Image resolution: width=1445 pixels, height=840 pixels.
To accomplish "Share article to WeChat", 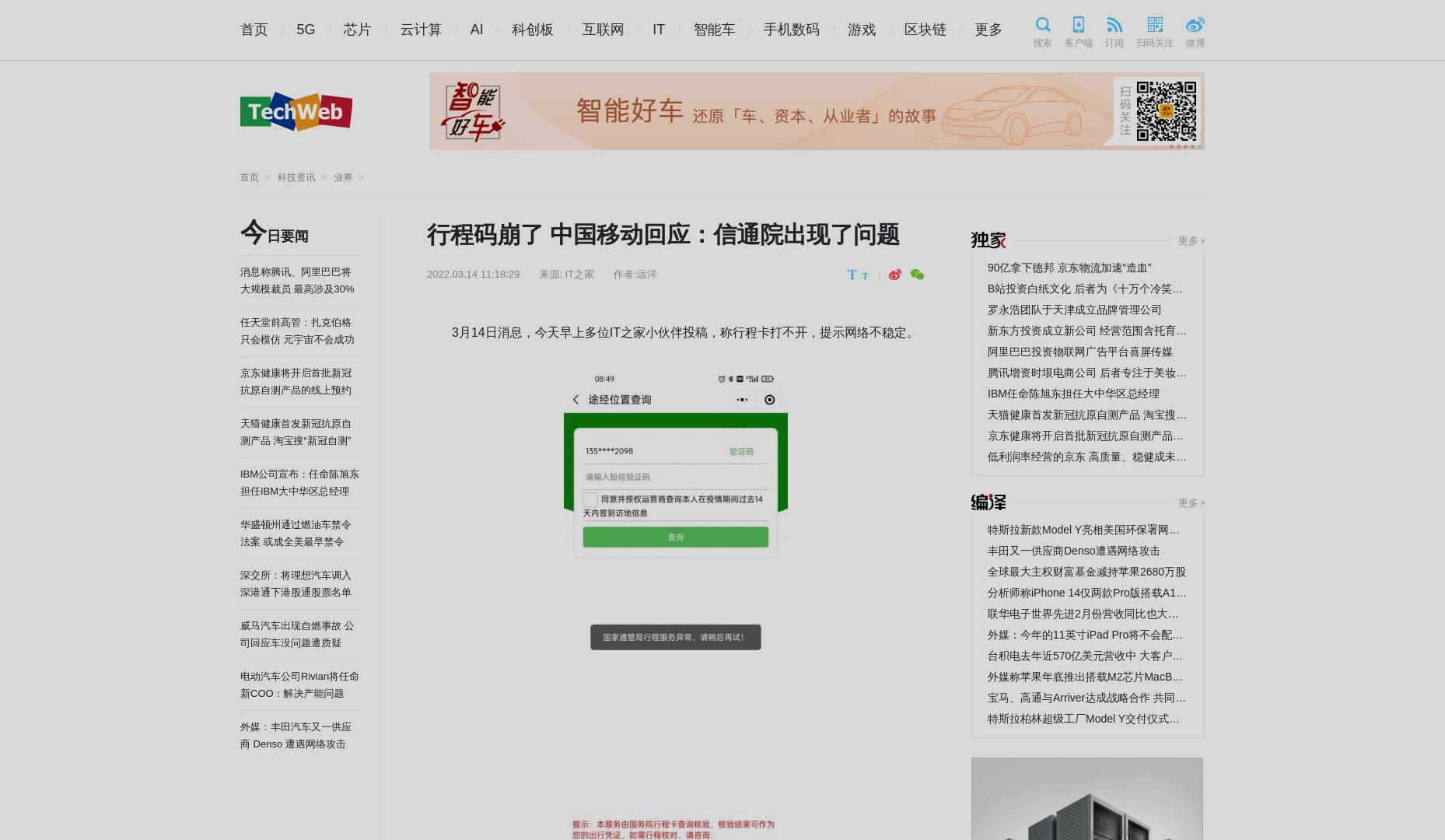I will [917, 275].
